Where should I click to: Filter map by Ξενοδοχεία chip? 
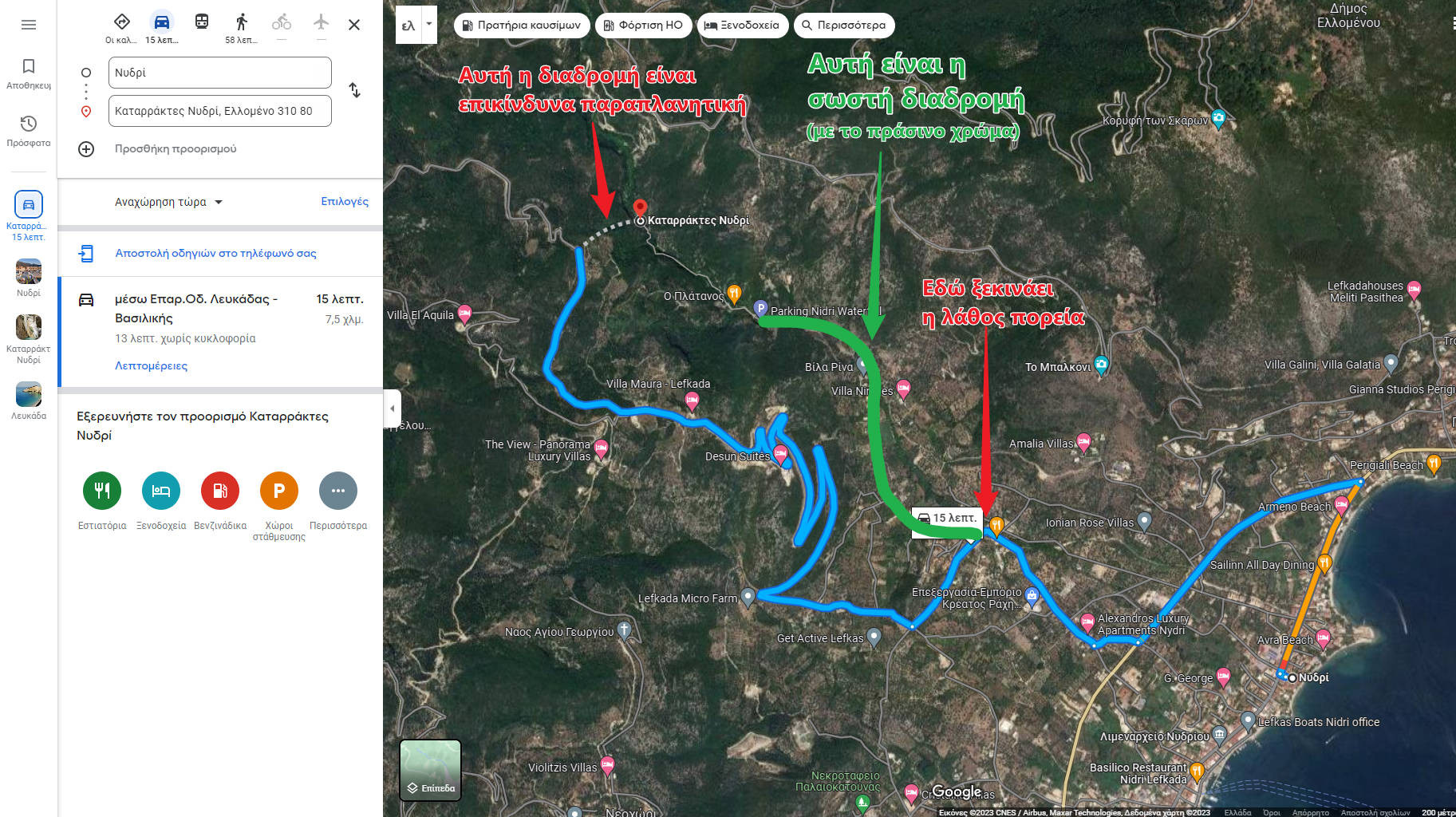tap(743, 25)
